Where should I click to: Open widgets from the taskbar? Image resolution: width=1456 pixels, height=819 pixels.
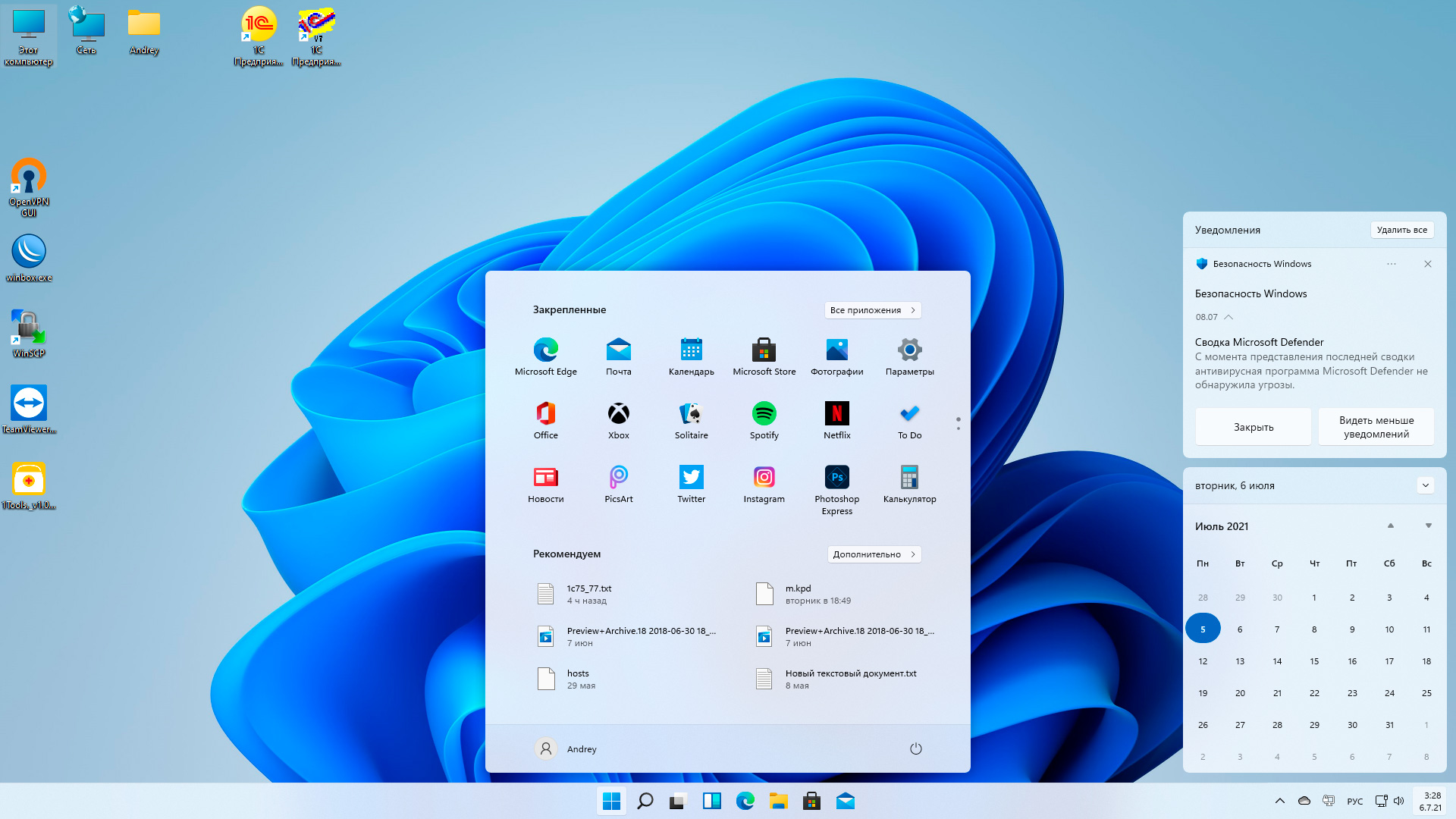[711, 802]
